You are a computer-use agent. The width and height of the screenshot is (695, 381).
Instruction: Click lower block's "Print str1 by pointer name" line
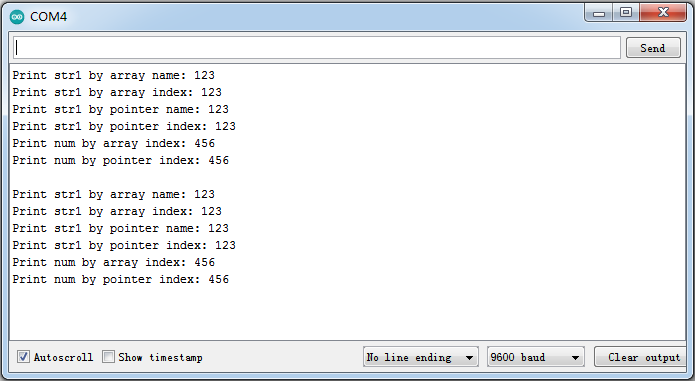(x=121, y=228)
